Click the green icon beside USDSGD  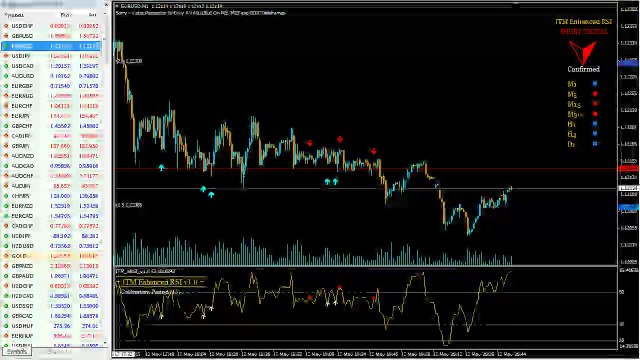click(6, 306)
